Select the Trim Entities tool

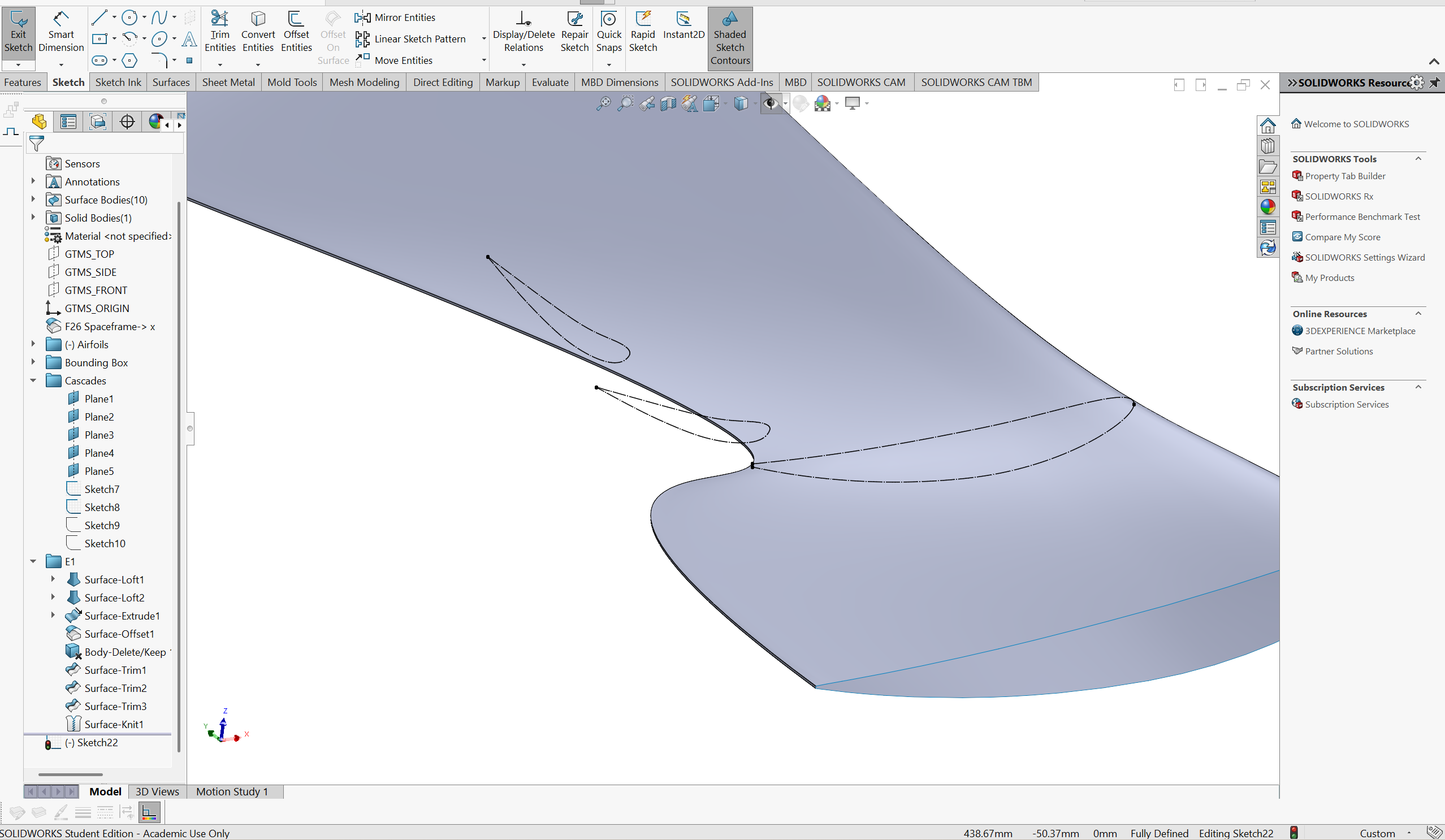click(x=219, y=33)
